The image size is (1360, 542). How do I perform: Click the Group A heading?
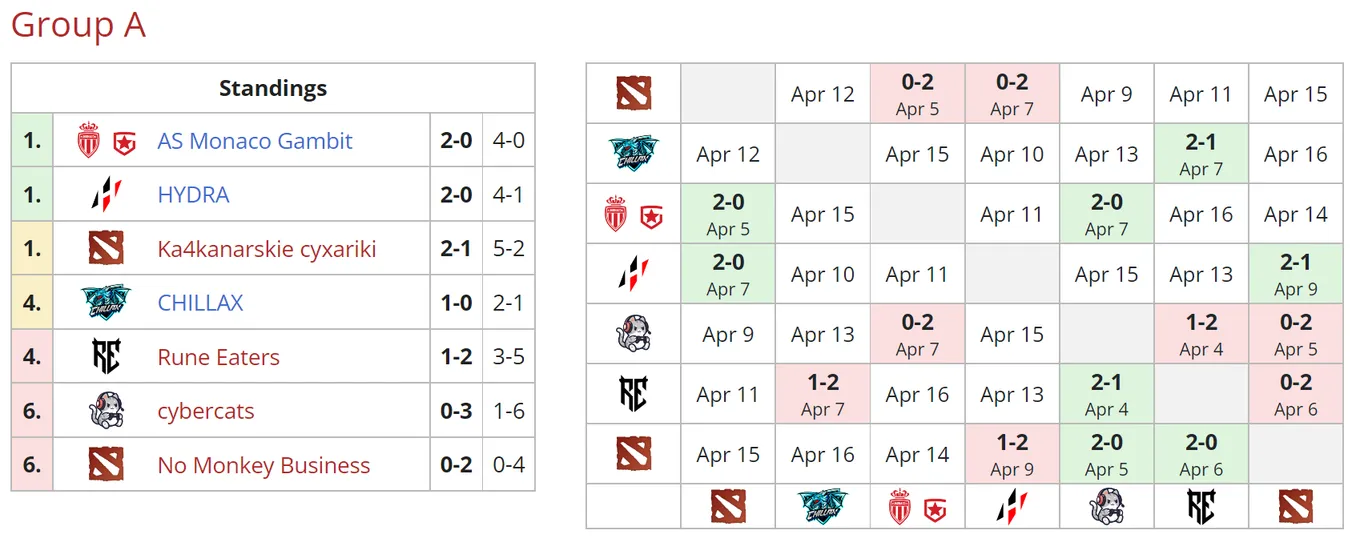point(78,24)
